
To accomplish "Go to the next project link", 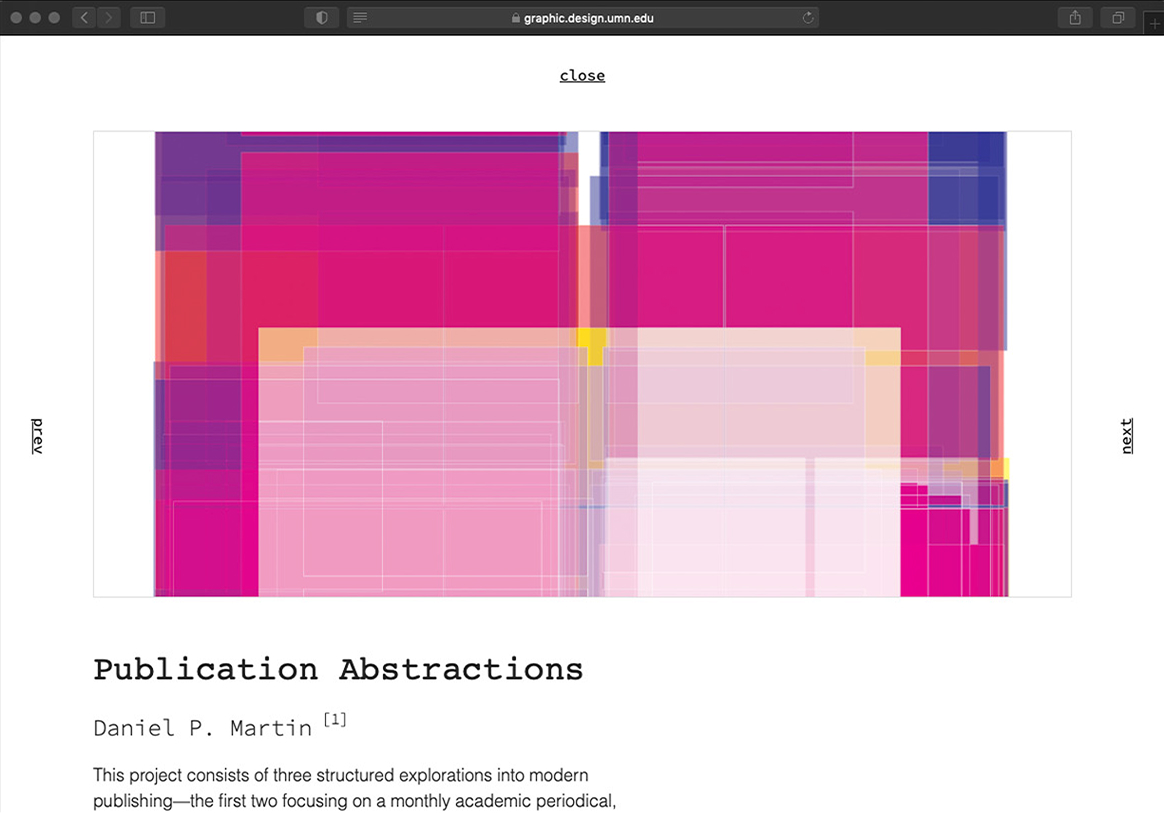I will coord(1126,436).
